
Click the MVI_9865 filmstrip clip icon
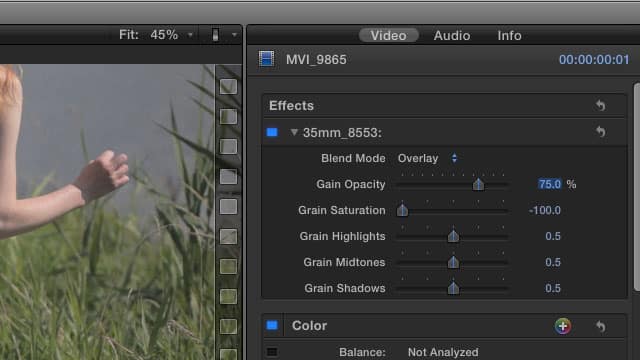click(x=267, y=59)
